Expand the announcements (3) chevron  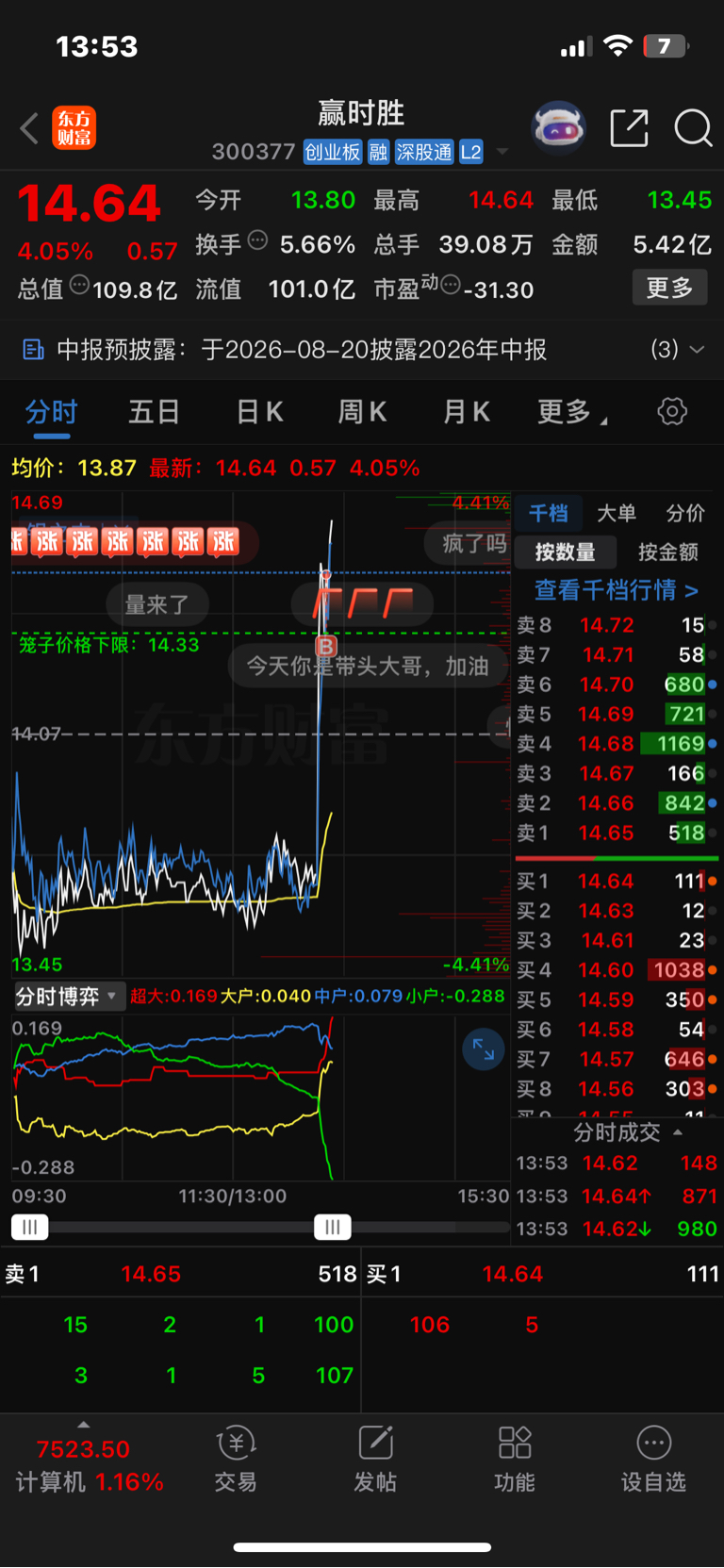tap(697, 350)
